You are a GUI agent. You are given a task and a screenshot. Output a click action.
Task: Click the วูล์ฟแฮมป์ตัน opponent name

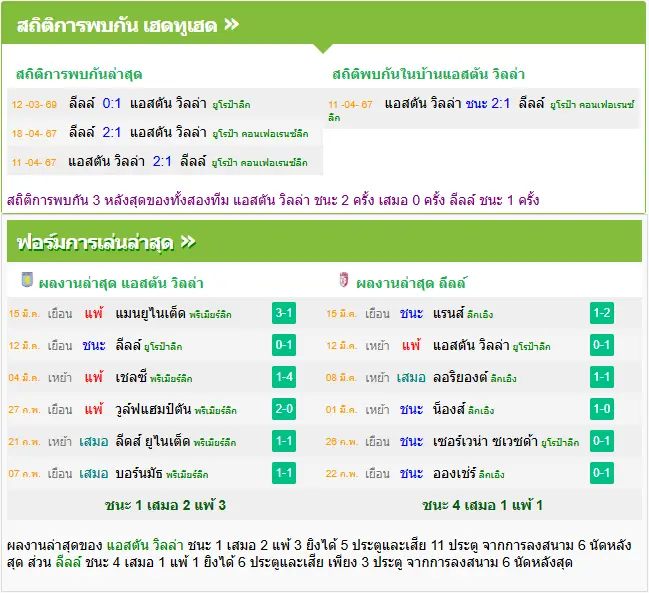153,409
